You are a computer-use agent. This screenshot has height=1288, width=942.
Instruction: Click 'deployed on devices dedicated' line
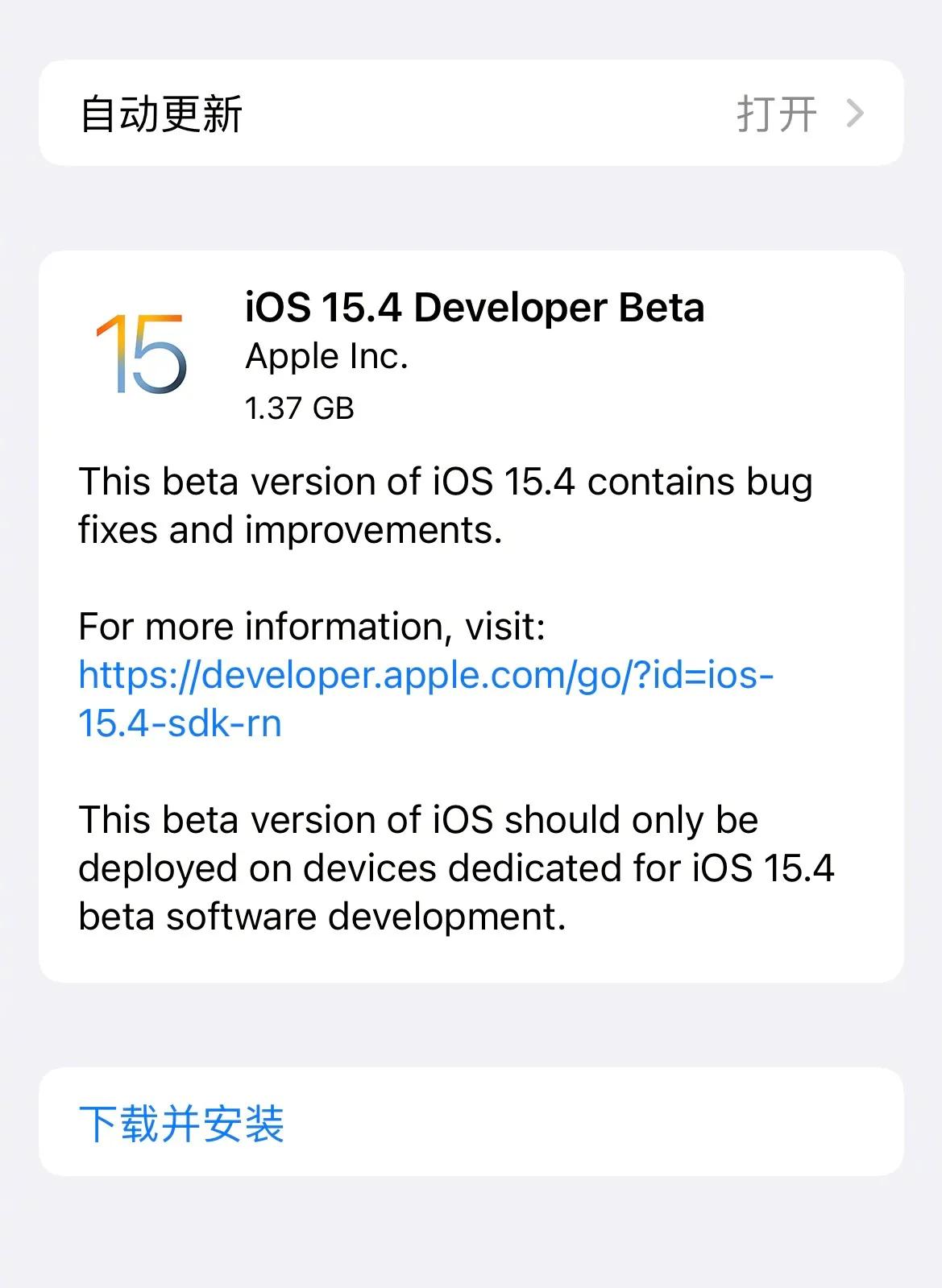[456, 868]
